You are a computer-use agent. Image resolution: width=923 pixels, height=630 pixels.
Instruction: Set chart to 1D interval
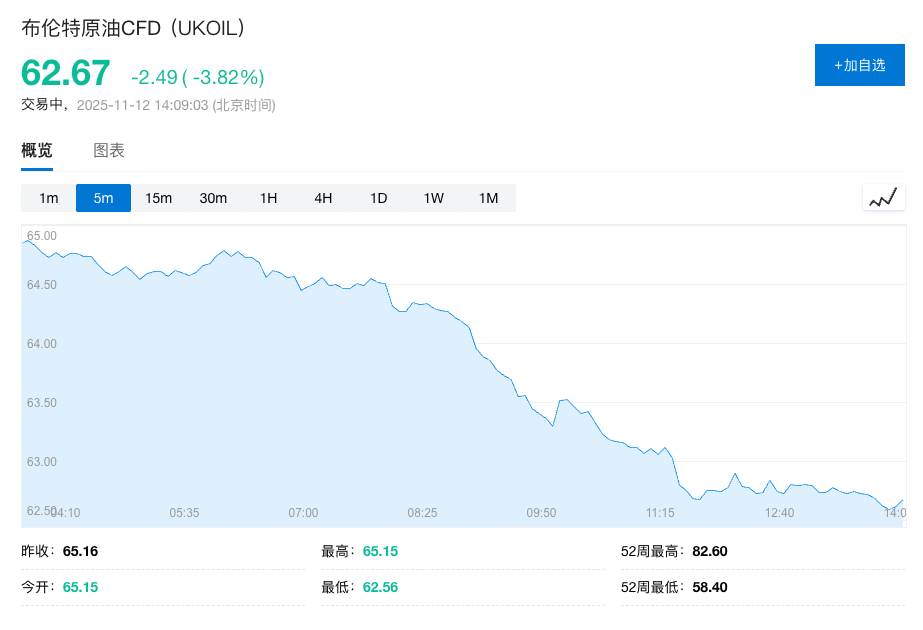(378, 198)
